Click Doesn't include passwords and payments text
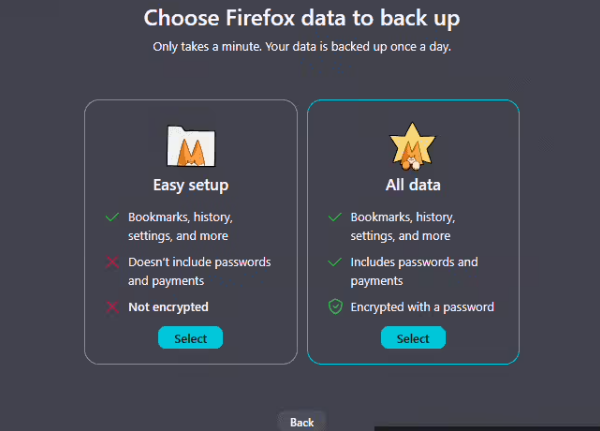The width and height of the screenshot is (600, 431). click(199, 271)
